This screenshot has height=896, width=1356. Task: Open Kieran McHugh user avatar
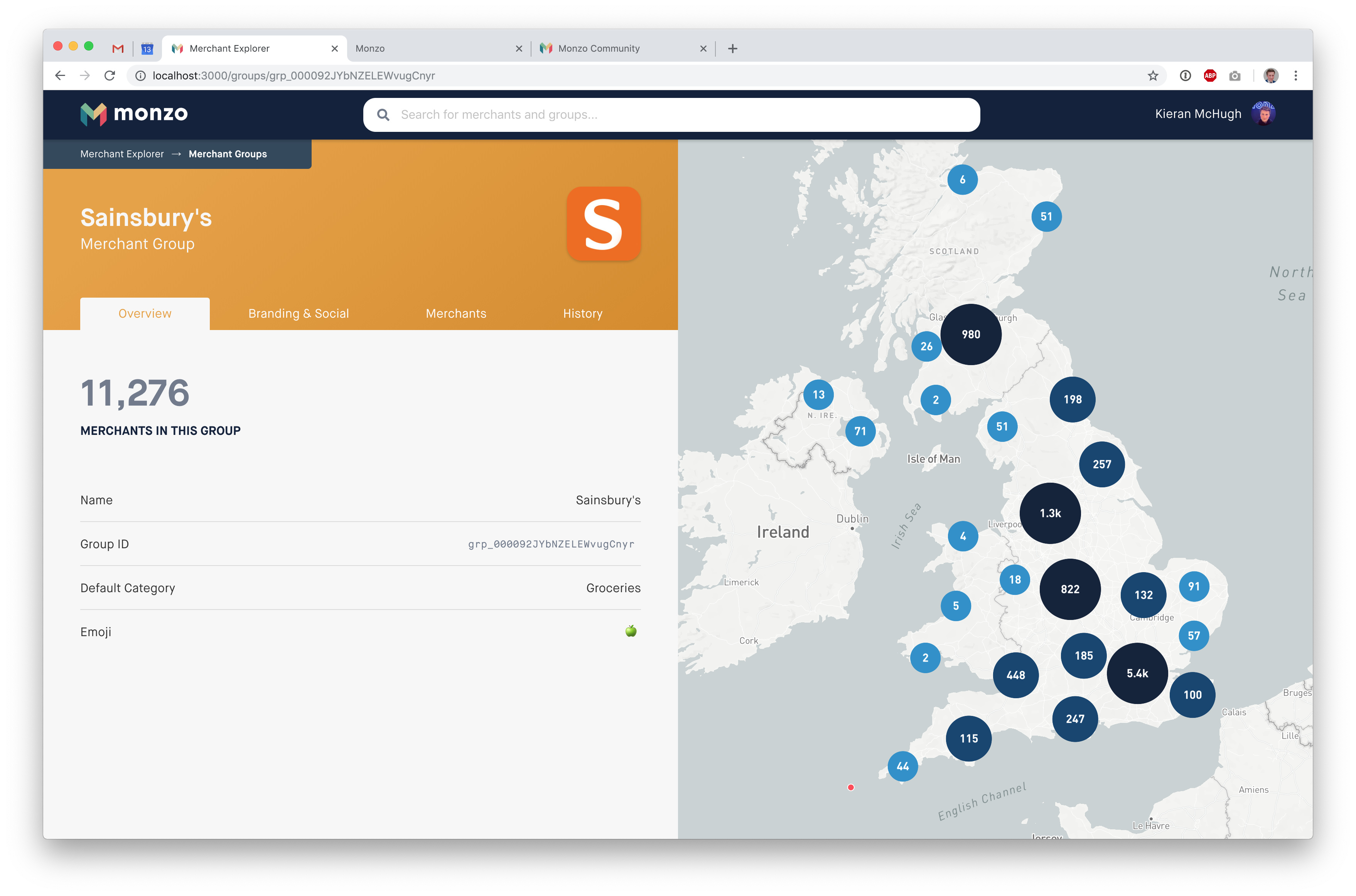(1263, 113)
